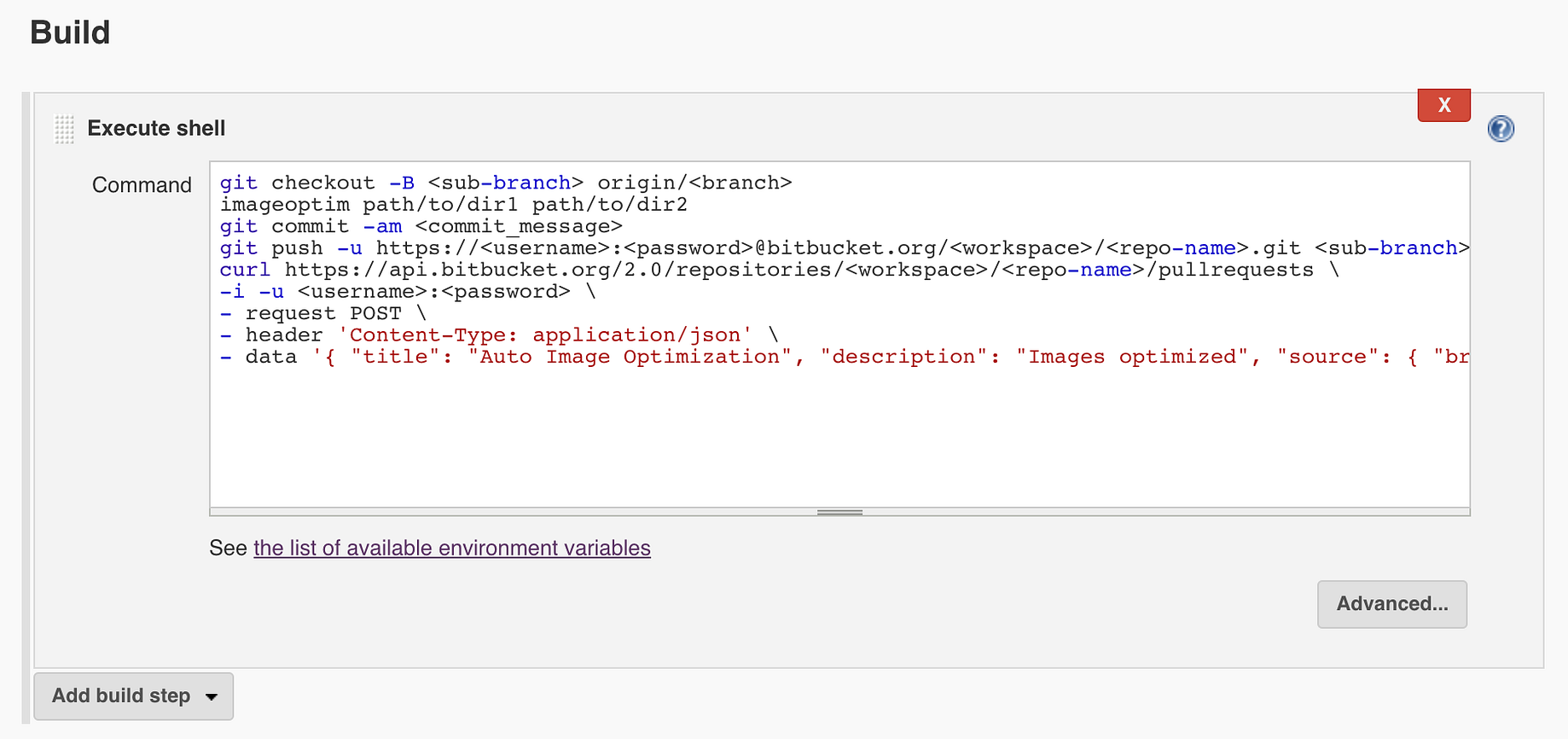Open the list of available environment variables

(452, 548)
